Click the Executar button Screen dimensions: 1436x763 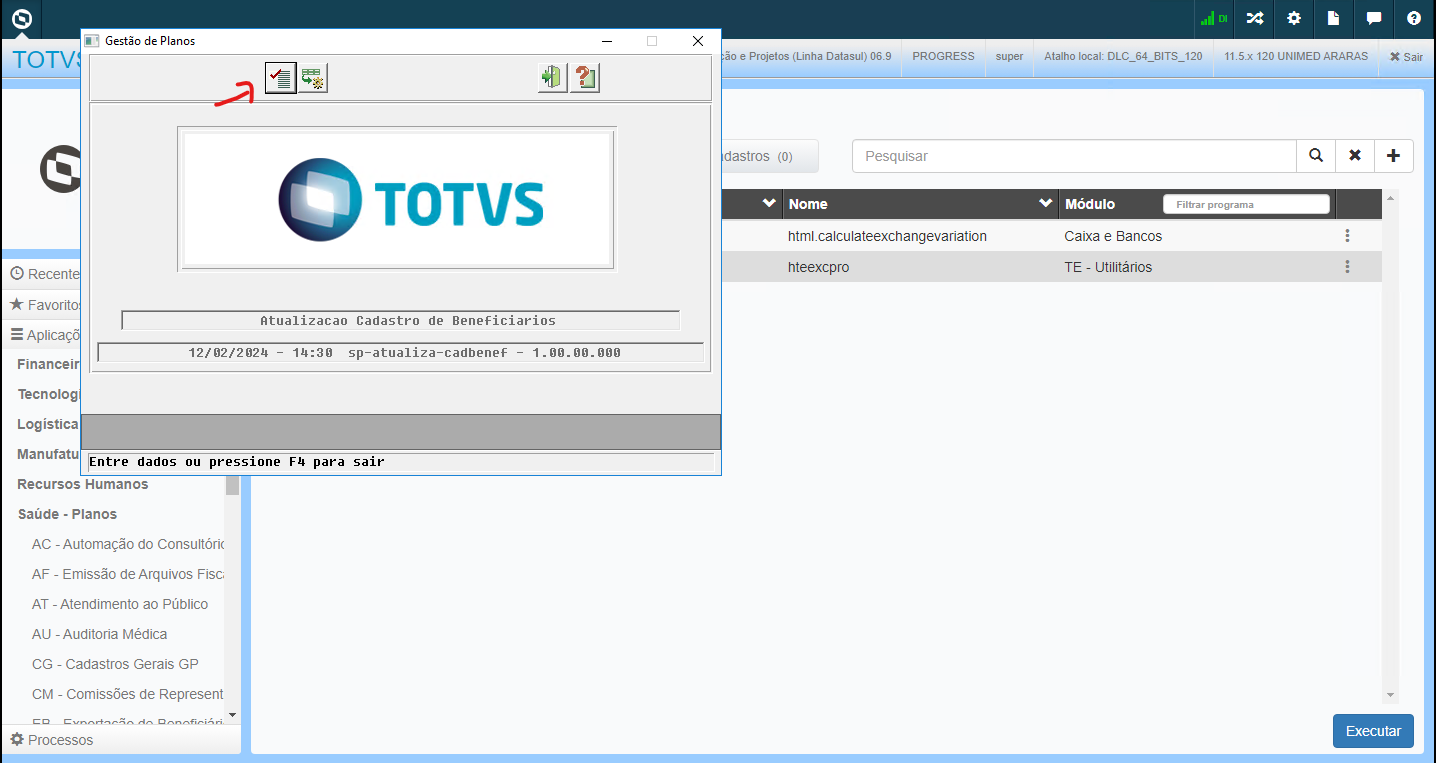1373,731
